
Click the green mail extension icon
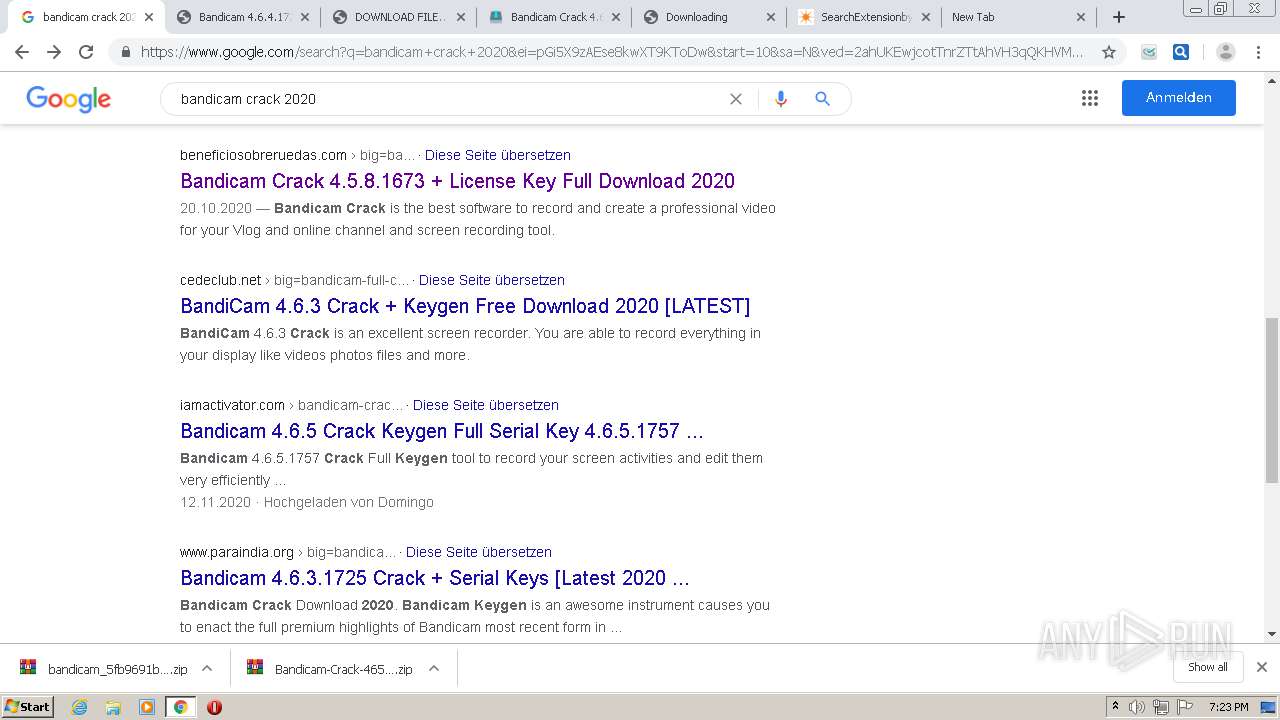1150,52
